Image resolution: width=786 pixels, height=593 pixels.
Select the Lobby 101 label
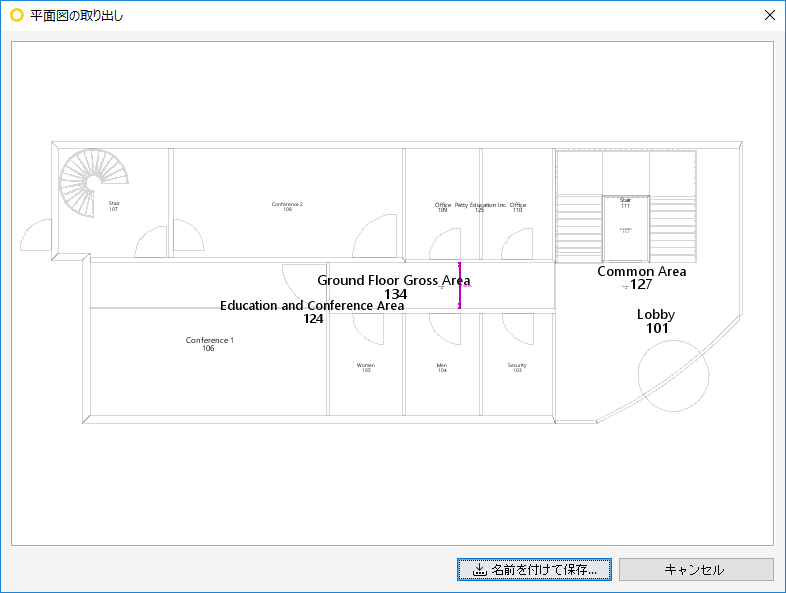pyautogui.click(x=656, y=321)
